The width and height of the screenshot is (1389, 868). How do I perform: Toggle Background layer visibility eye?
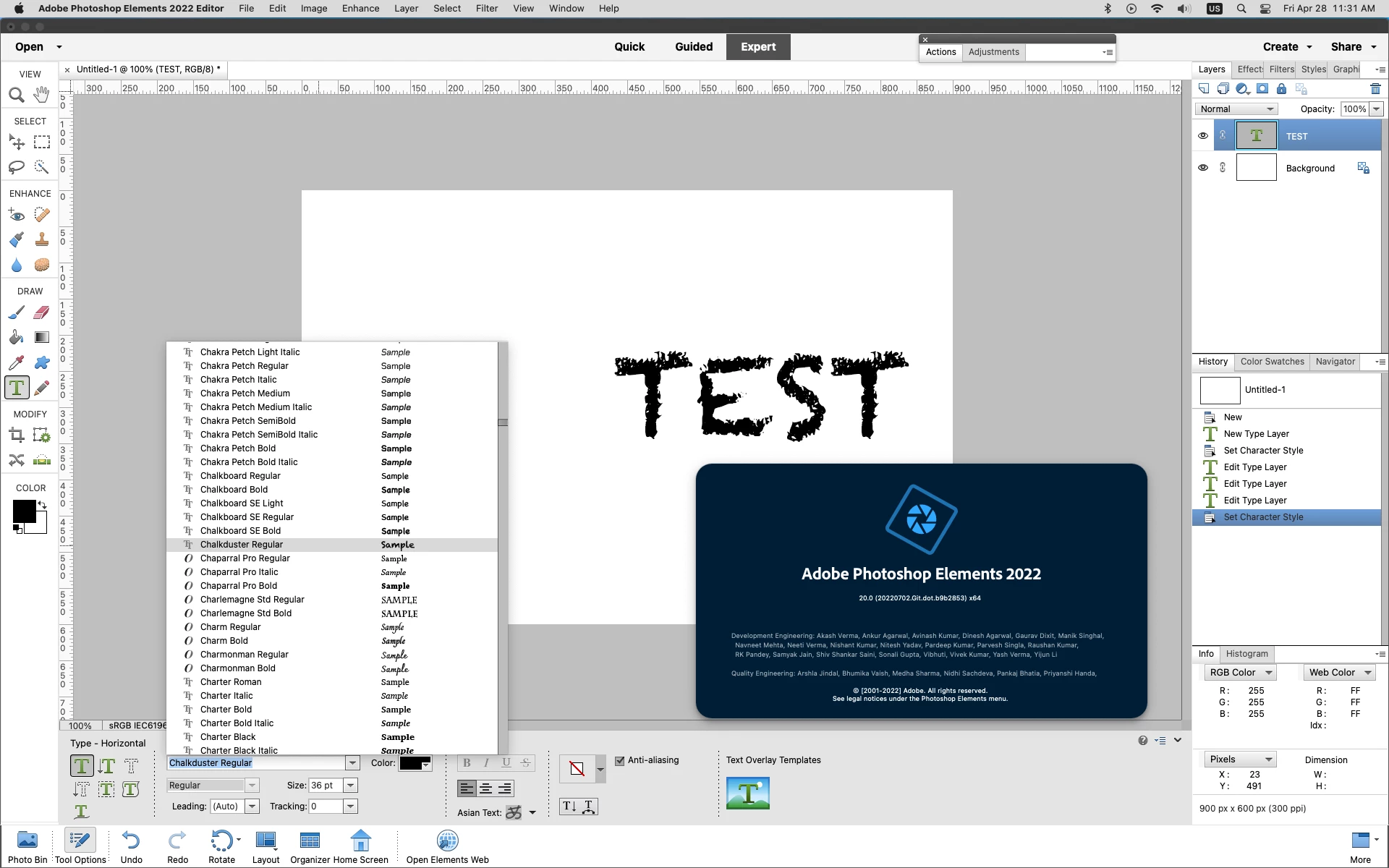coord(1203,168)
